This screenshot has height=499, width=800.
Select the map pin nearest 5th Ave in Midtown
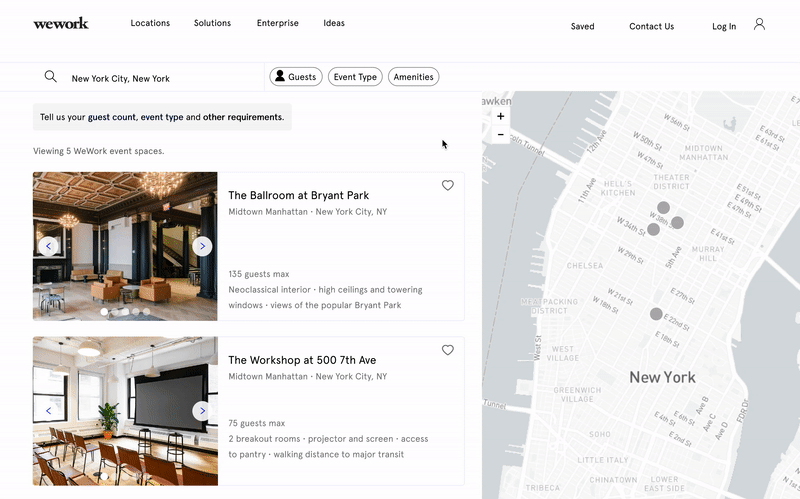[678, 222]
